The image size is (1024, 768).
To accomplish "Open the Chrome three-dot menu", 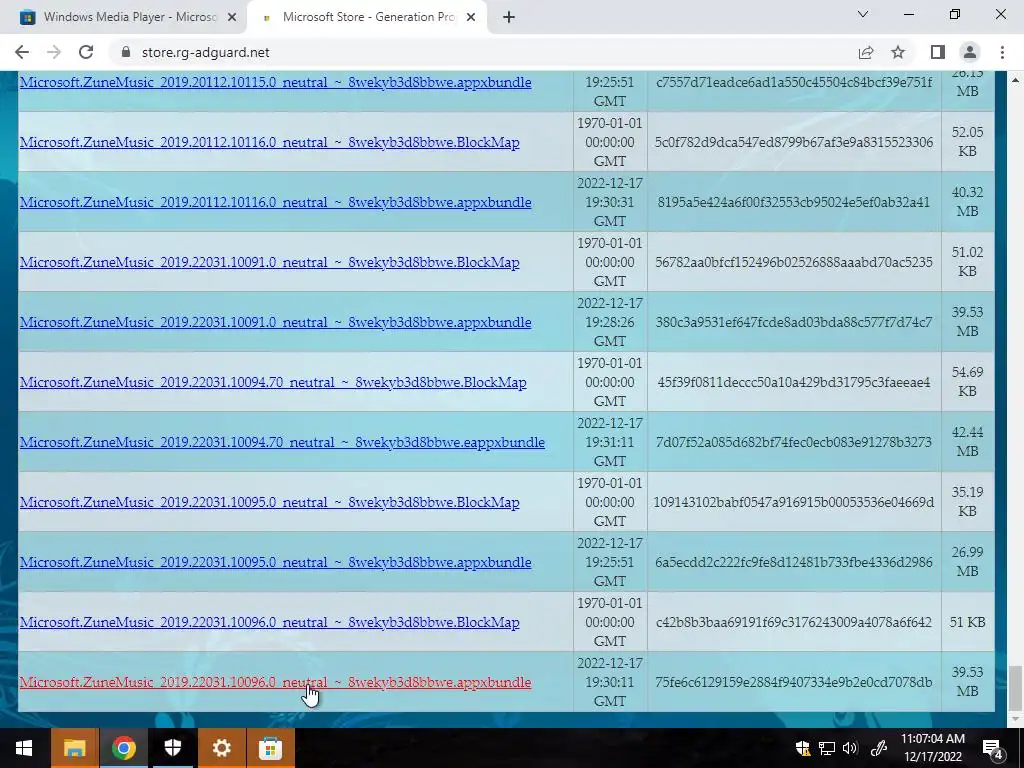I will [x=1002, y=52].
